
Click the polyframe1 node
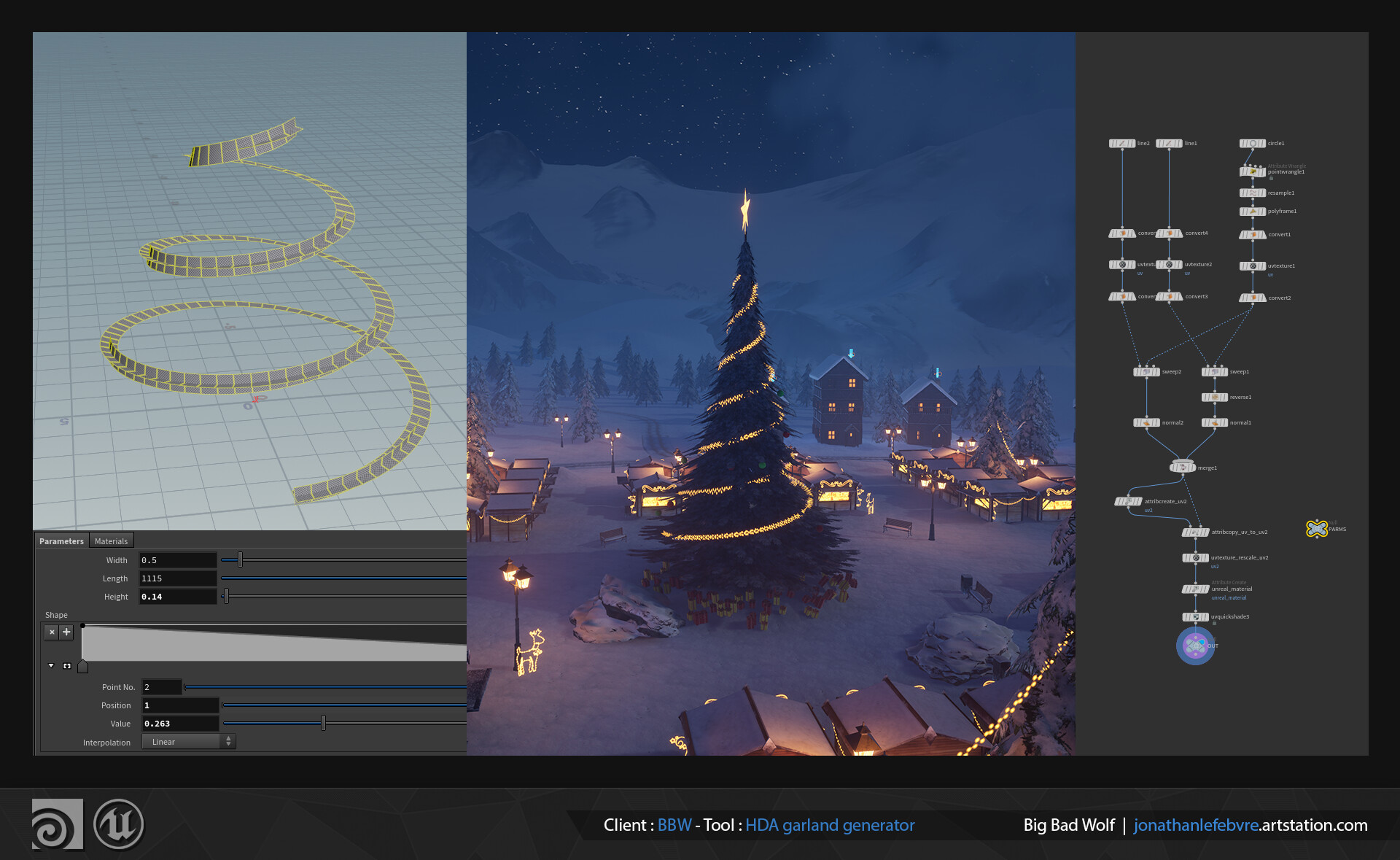1252,212
